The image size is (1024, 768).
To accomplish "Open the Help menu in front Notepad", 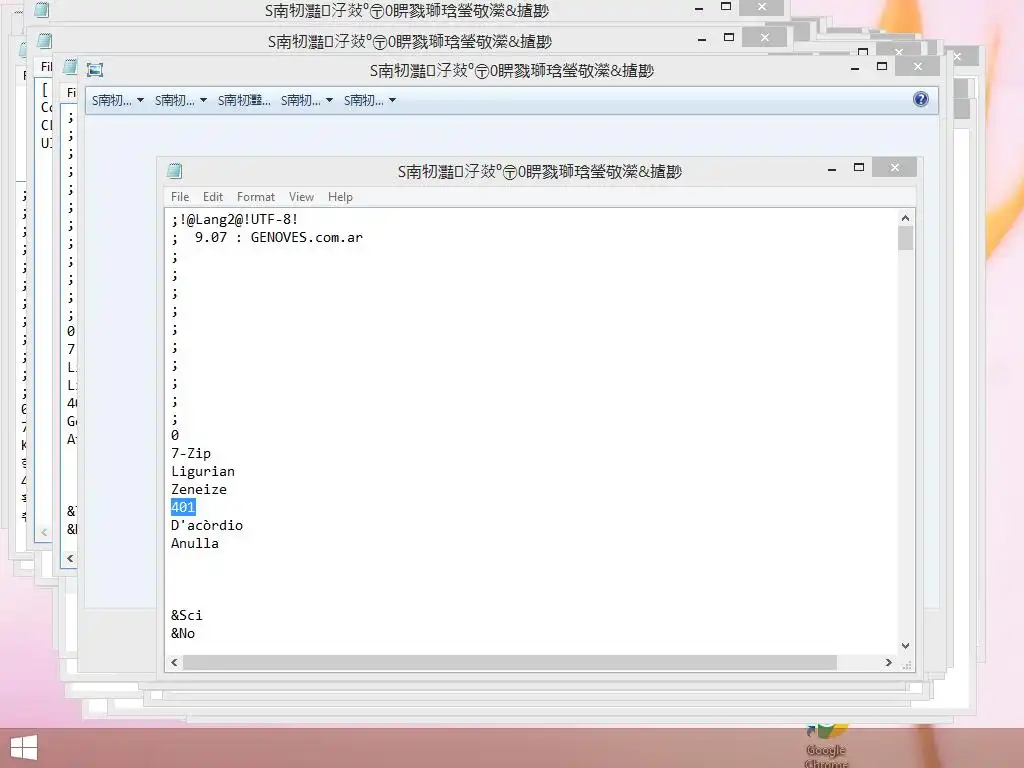I will [340, 197].
